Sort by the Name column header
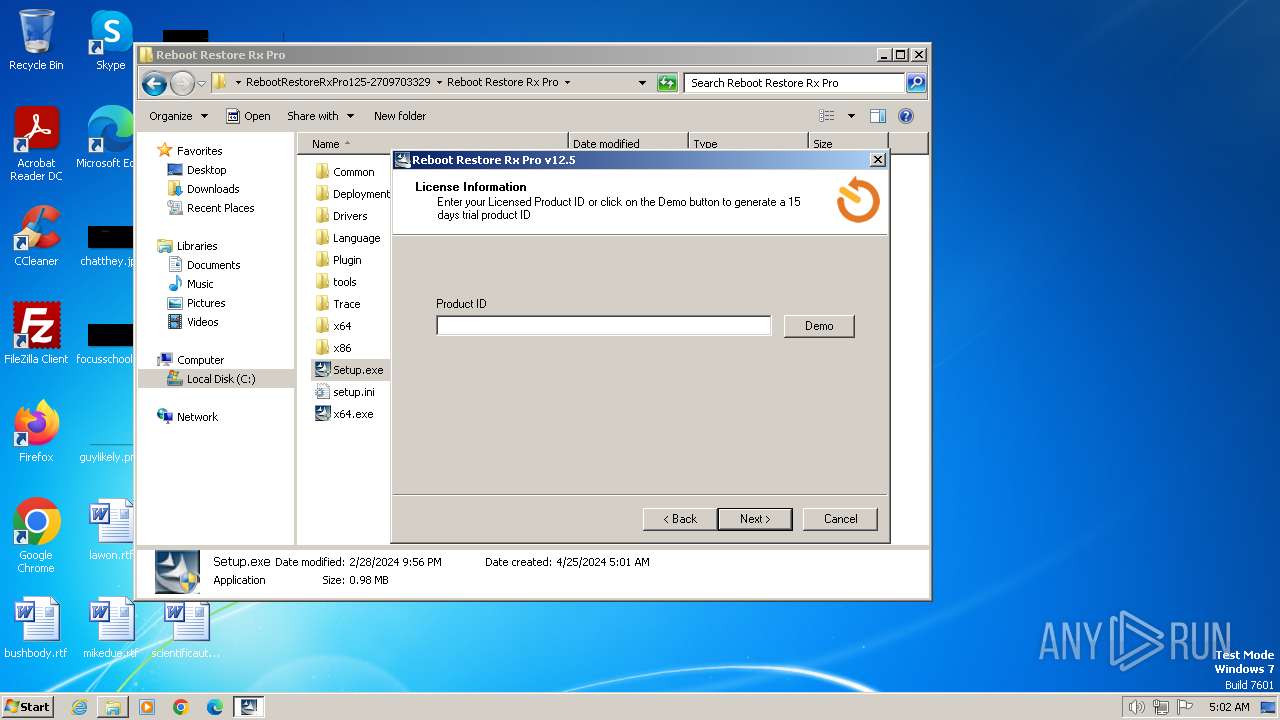 (433, 144)
